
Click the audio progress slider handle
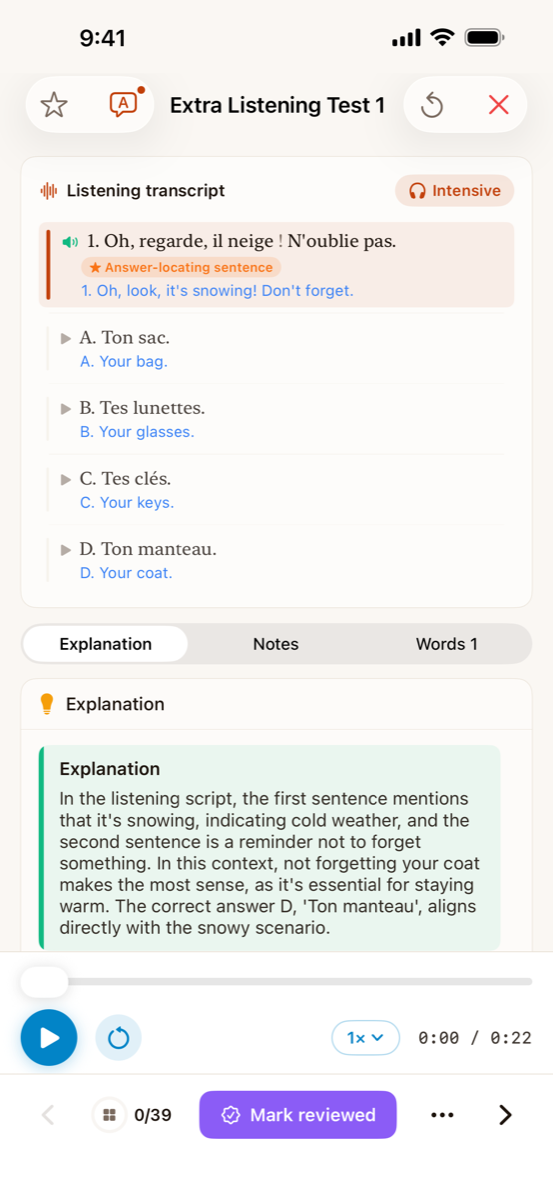[45, 982]
